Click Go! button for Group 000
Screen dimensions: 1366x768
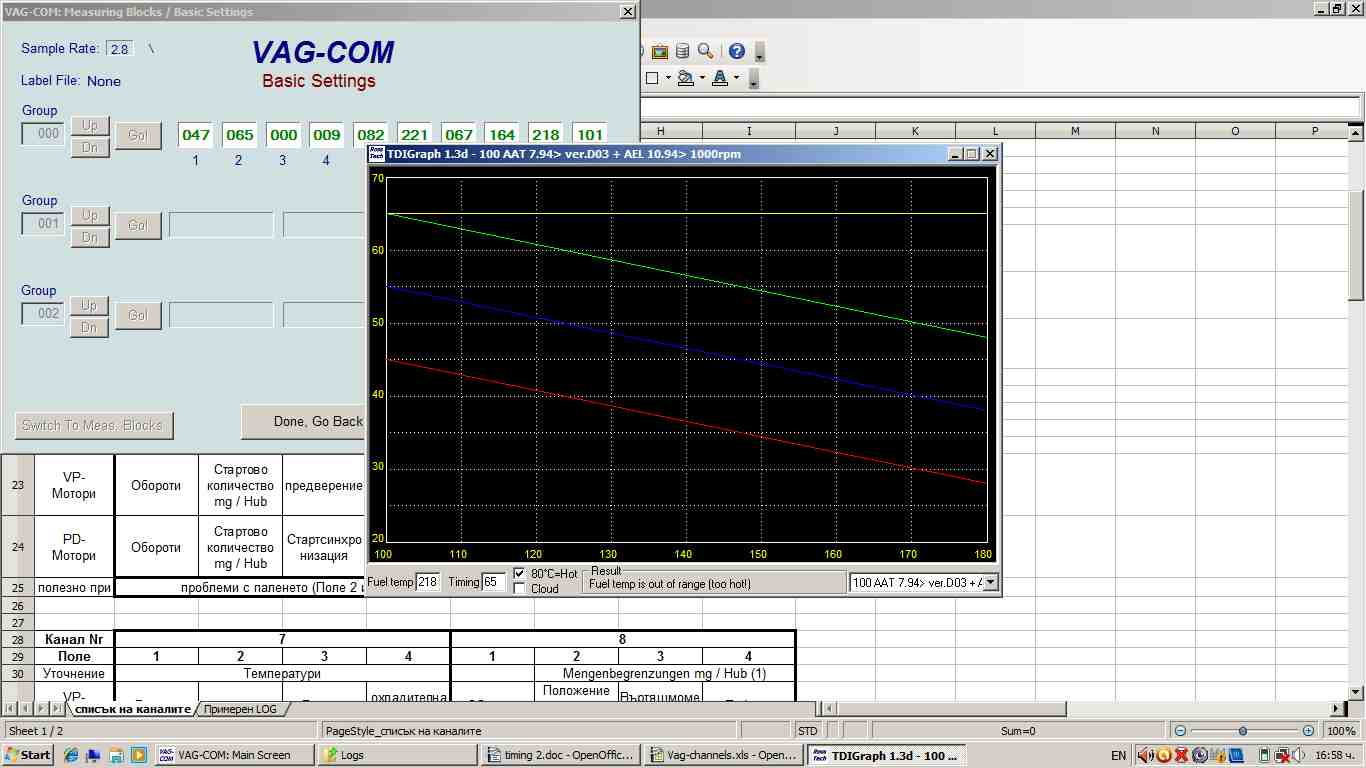click(138, 135)
